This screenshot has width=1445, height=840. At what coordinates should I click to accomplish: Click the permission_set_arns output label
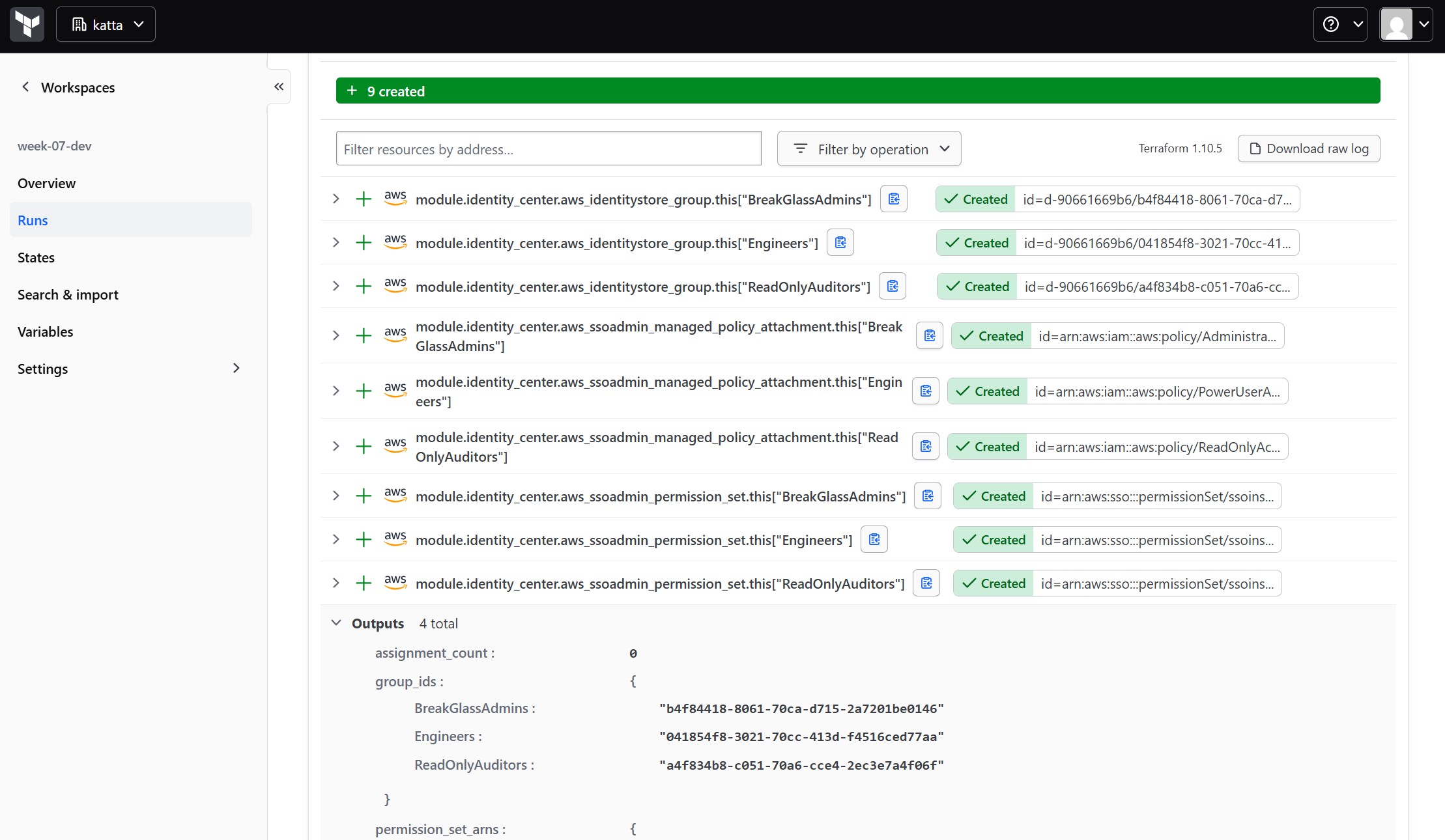click(440, 830)
